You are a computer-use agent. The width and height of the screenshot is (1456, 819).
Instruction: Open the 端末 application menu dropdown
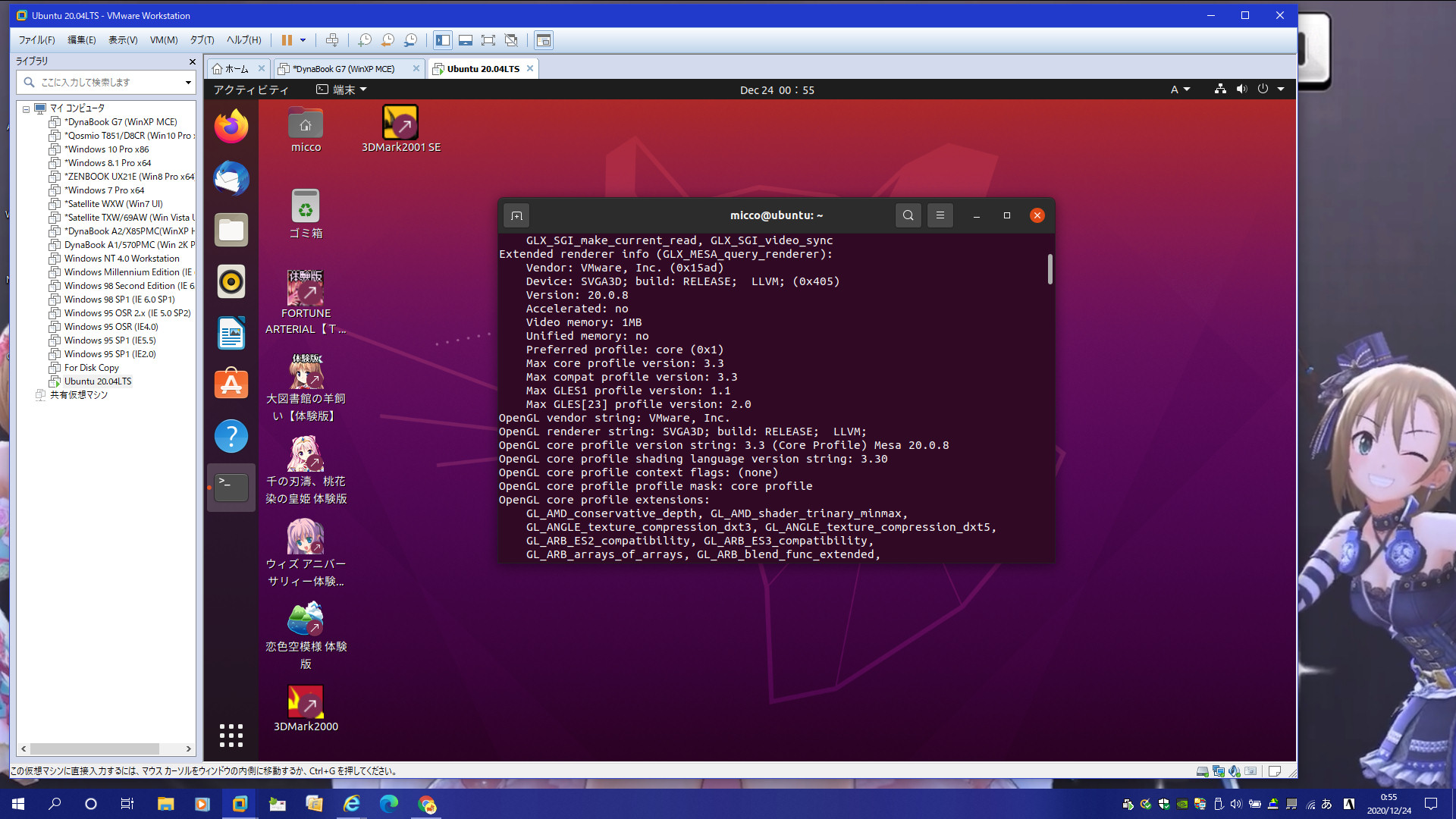pyautogui.click(x=342, y=90)
